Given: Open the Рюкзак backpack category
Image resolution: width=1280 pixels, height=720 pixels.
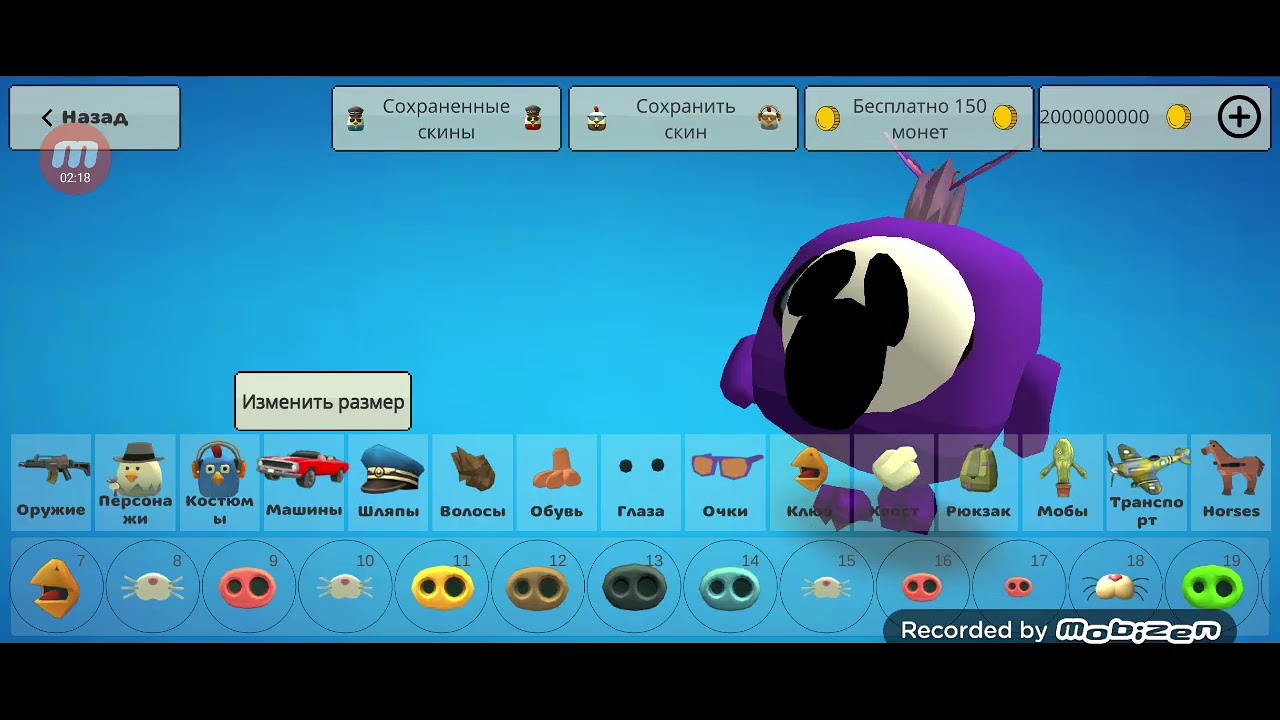Looking at the screenshot, I should (x=978, y=482).
